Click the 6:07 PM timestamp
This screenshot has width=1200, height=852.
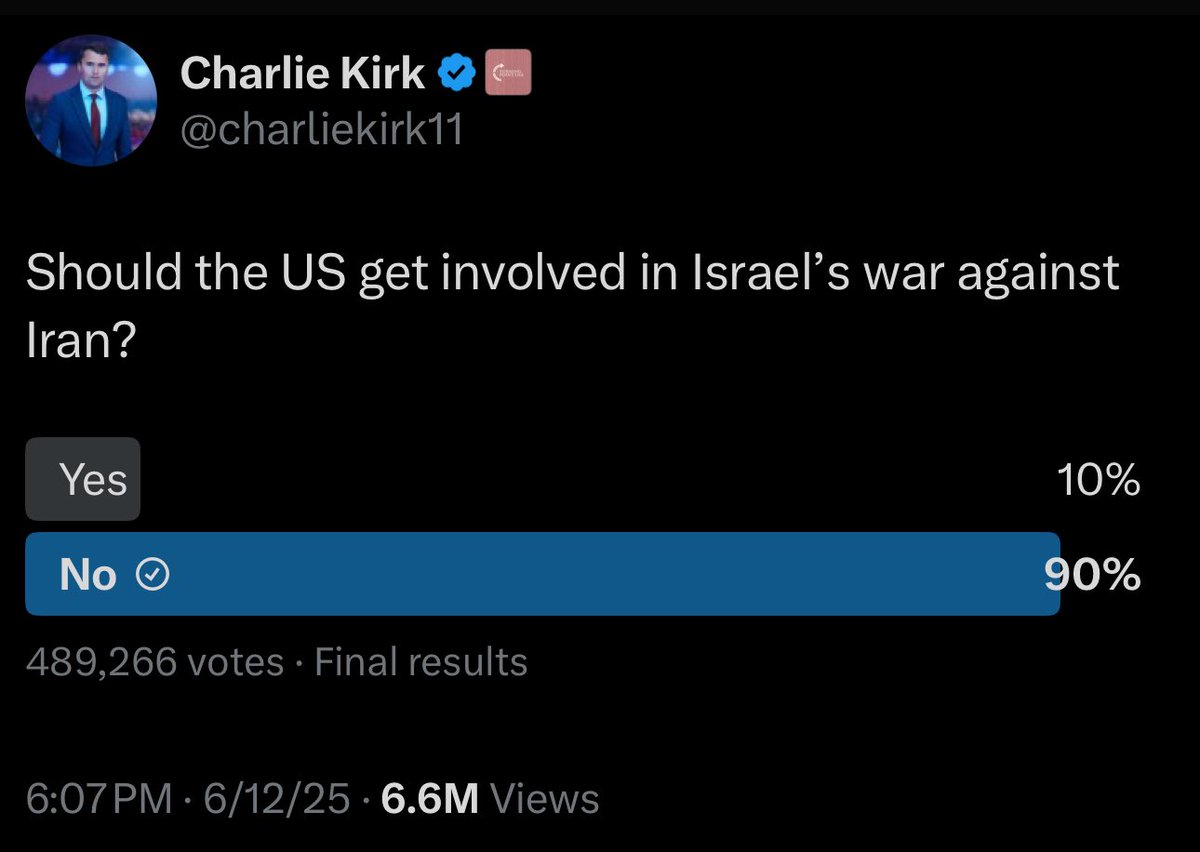pyautogui.click(x=102, y=798)
